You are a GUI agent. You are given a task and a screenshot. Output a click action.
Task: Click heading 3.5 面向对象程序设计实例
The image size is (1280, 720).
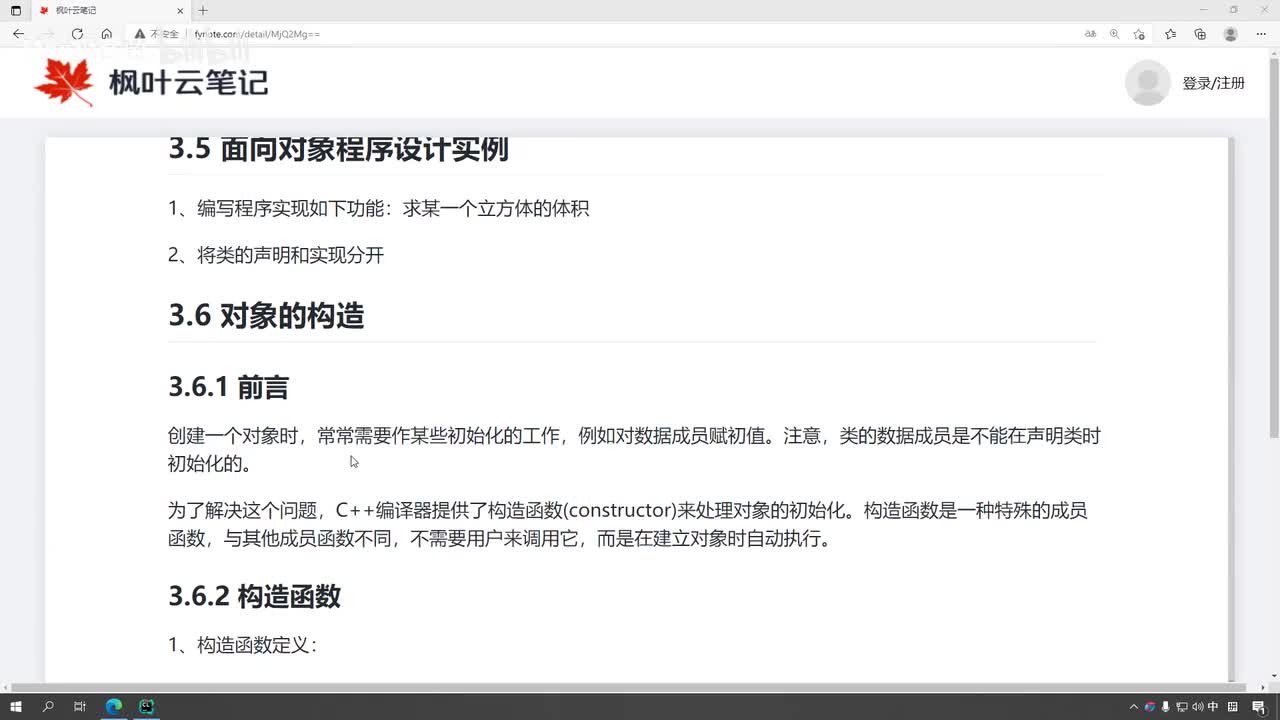pyautogui.click(x=339, y=149)
